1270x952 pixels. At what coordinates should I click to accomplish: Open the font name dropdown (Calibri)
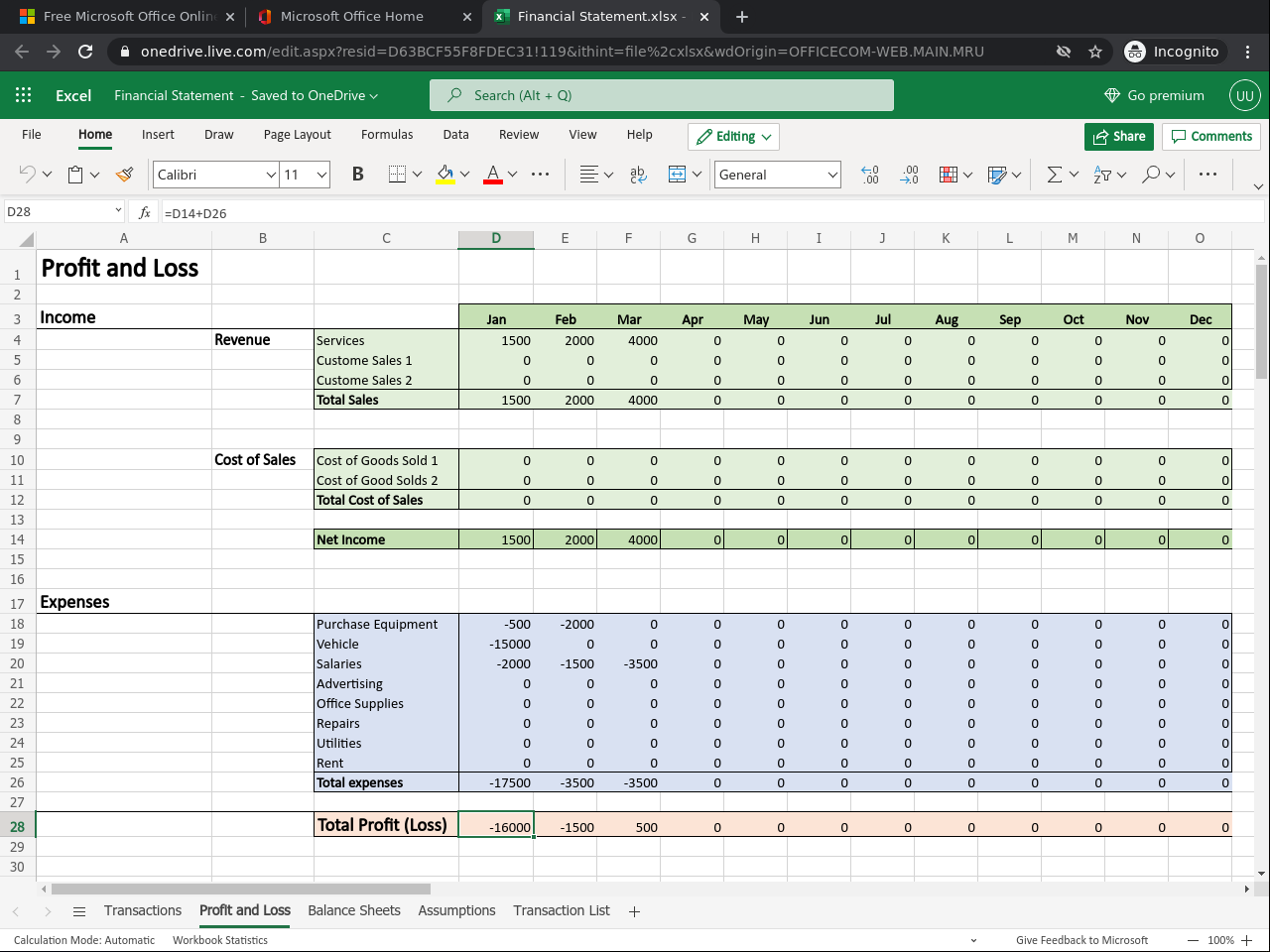(x=271, y=175)
